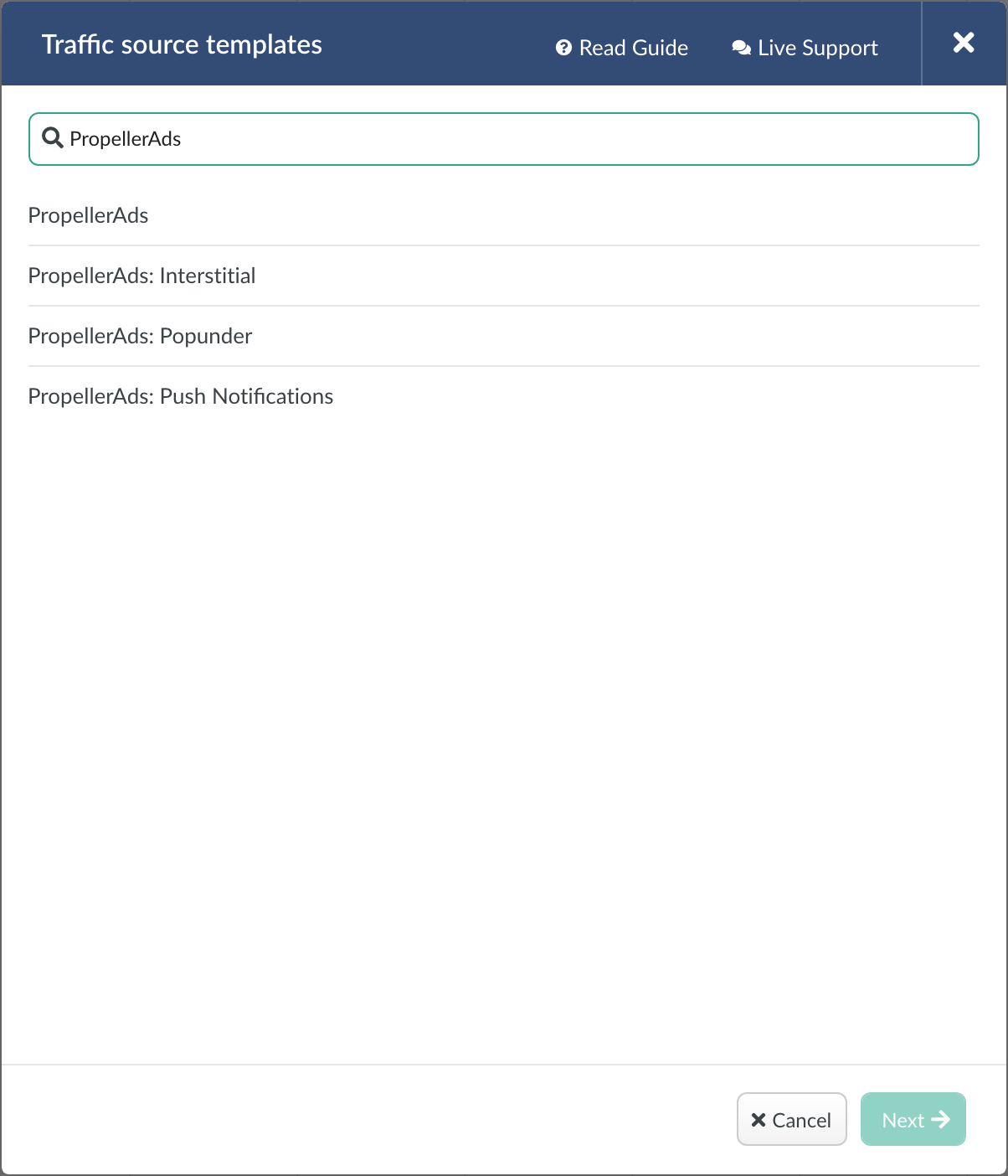Click the question mark icon beside Read Guide
Image resolution: width=1008 pixels, height=1176 pixels.
point(563,48)
